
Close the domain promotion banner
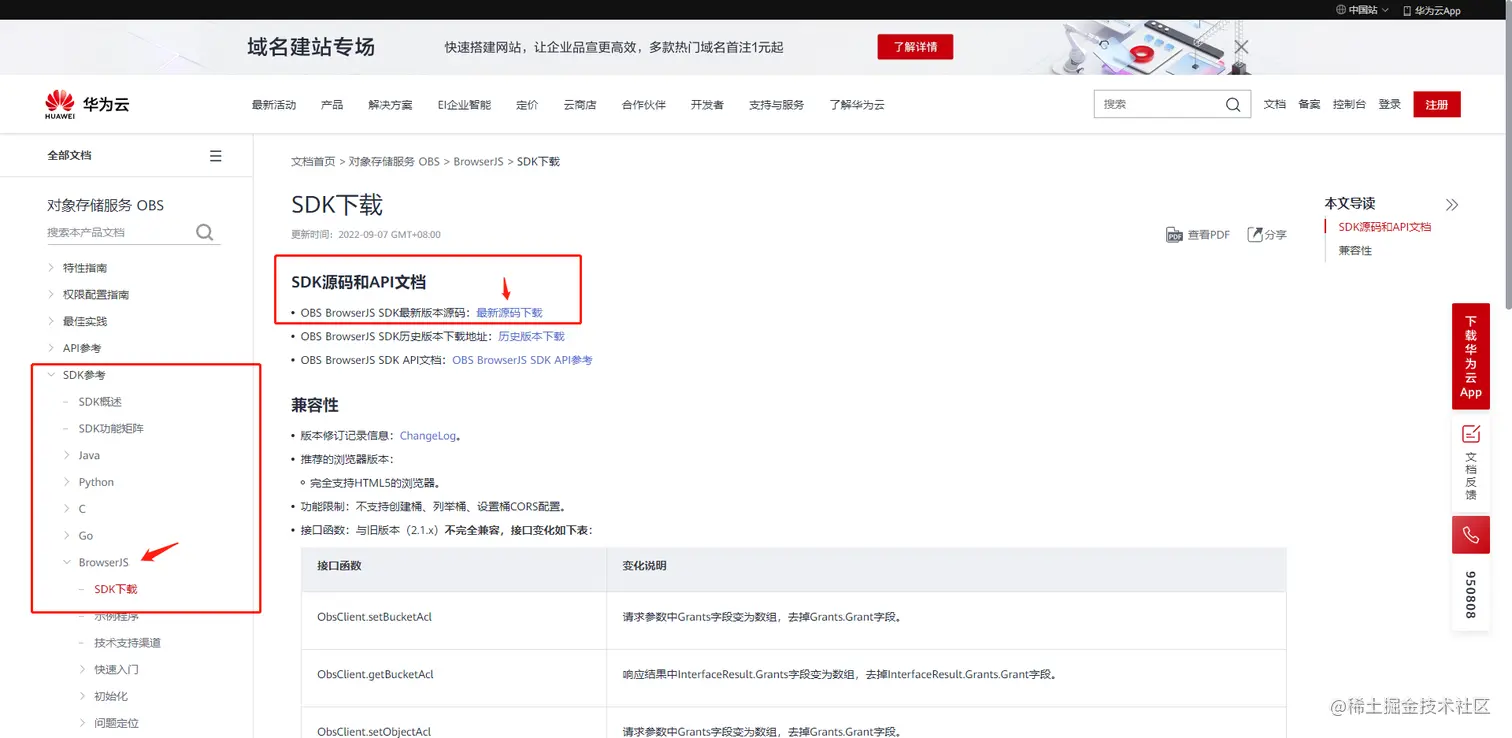1241,47
